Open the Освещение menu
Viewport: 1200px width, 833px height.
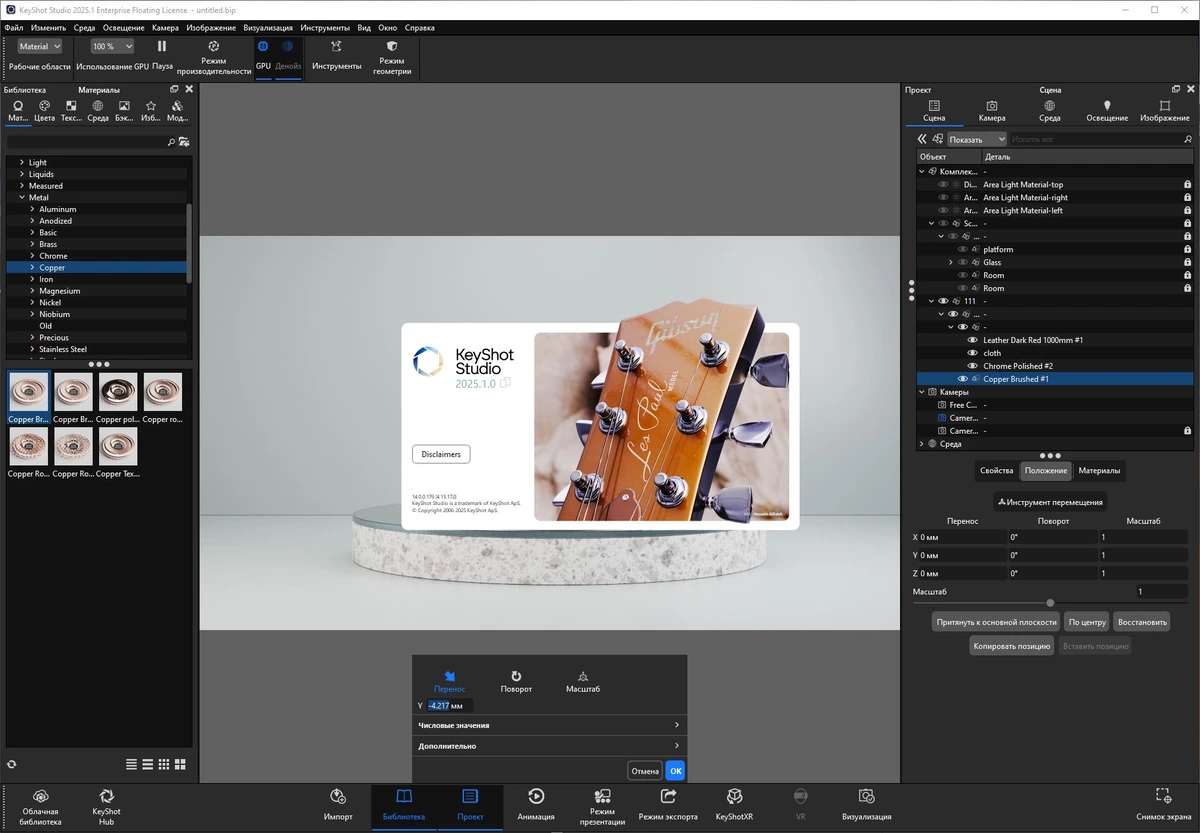(x=124, y=28)
